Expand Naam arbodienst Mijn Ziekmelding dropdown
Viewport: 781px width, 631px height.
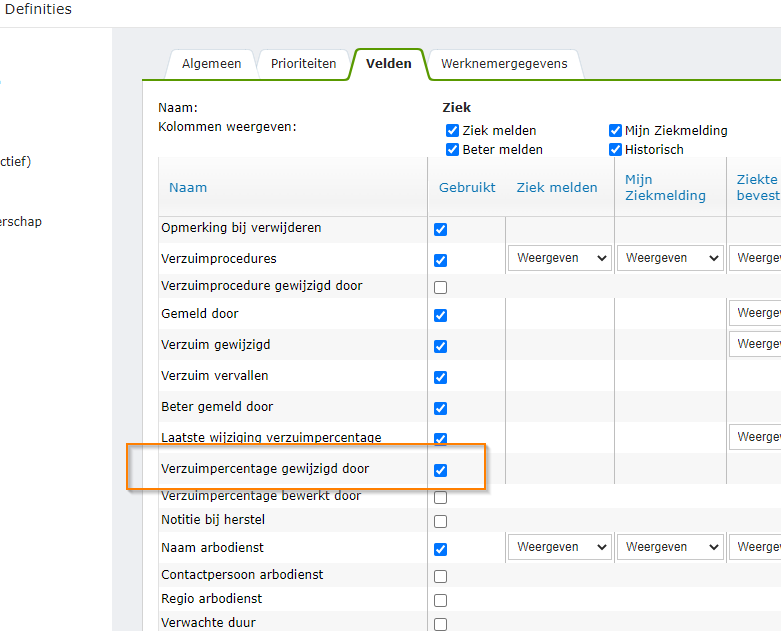(x=670, y=548)
